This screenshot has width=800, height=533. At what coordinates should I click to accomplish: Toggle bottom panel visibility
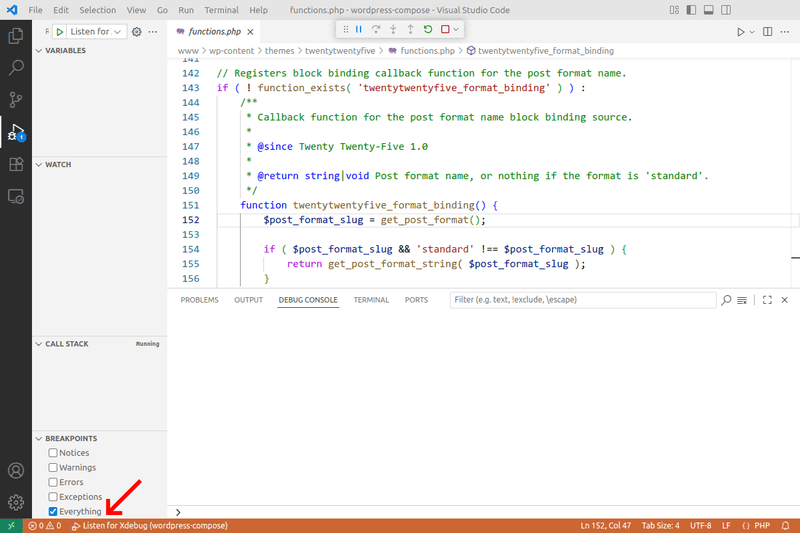709,10
